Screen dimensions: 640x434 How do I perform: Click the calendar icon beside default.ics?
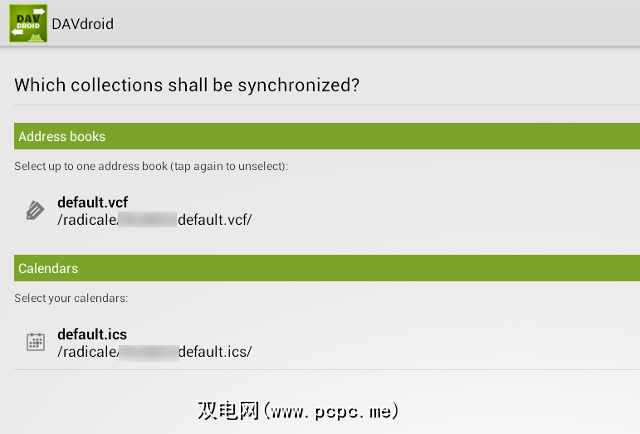[x=35, y=342]
